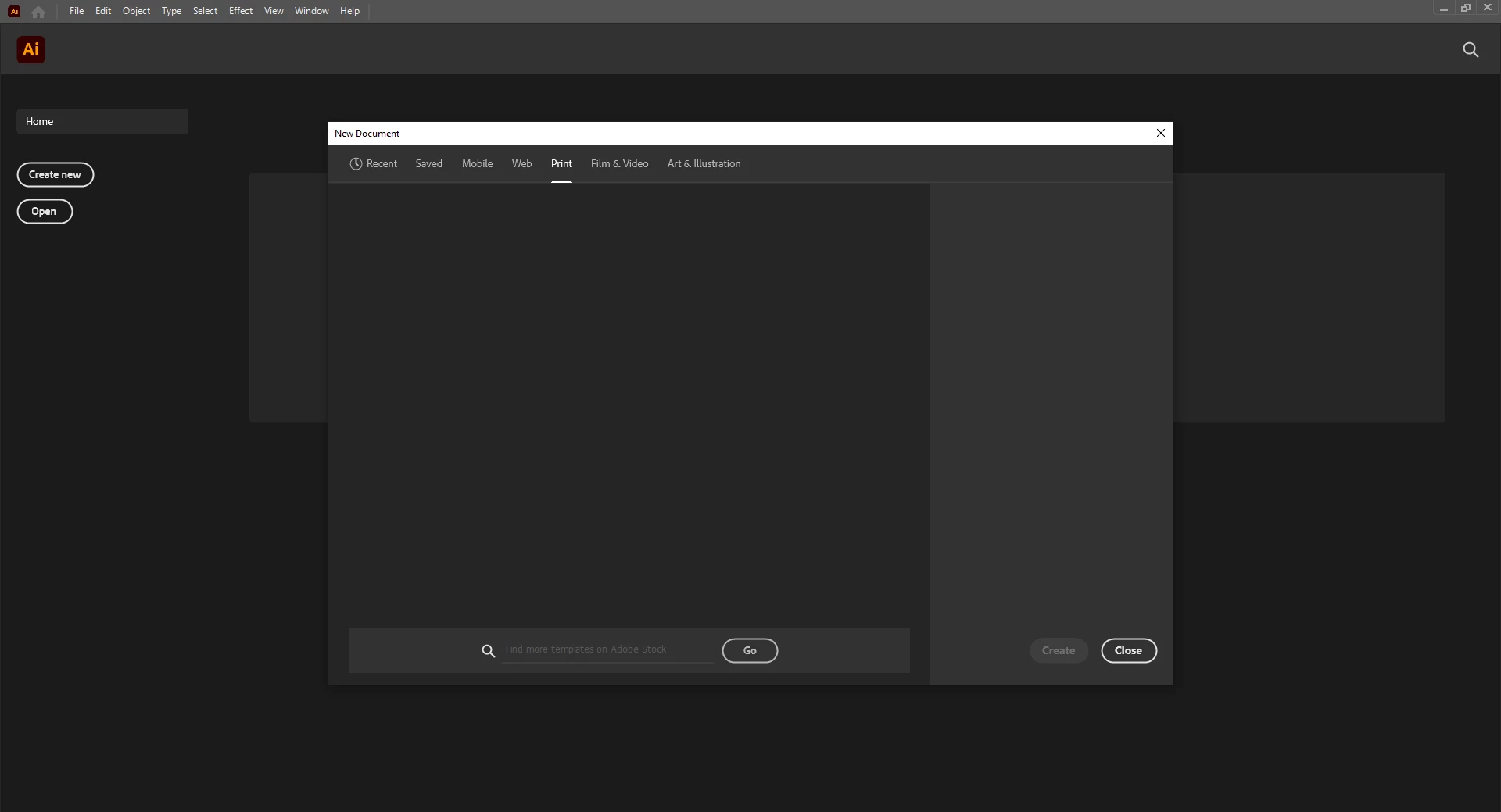Image resolution: width=1501 pixels, height=812 pixels.
Task: Click the Illustrator Ai logo in header
Action: 30,49
